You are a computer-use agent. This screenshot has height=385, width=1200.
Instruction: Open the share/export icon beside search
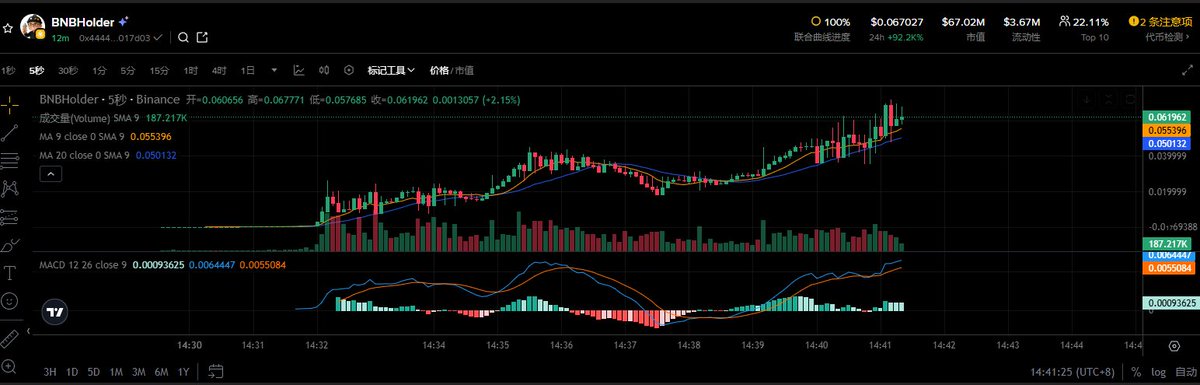coord(203,38)
